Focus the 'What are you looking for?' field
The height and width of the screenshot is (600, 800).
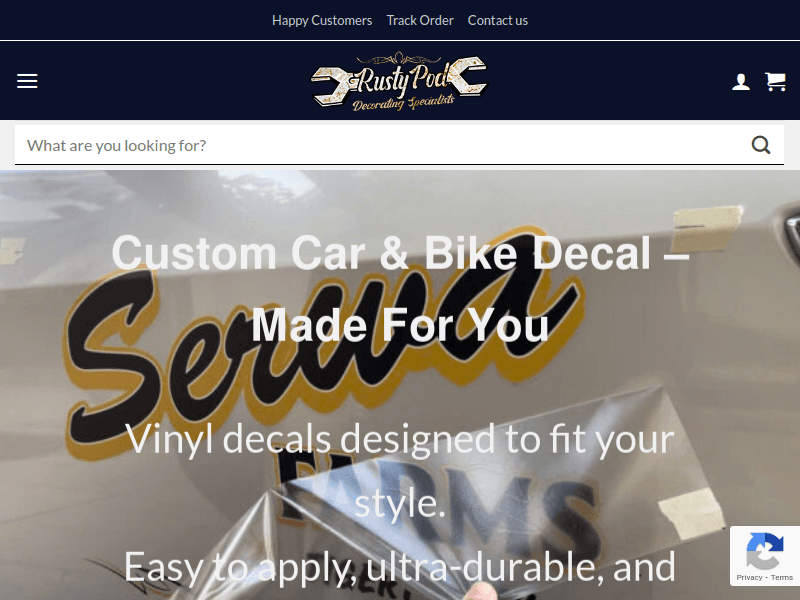pos(383,145)
